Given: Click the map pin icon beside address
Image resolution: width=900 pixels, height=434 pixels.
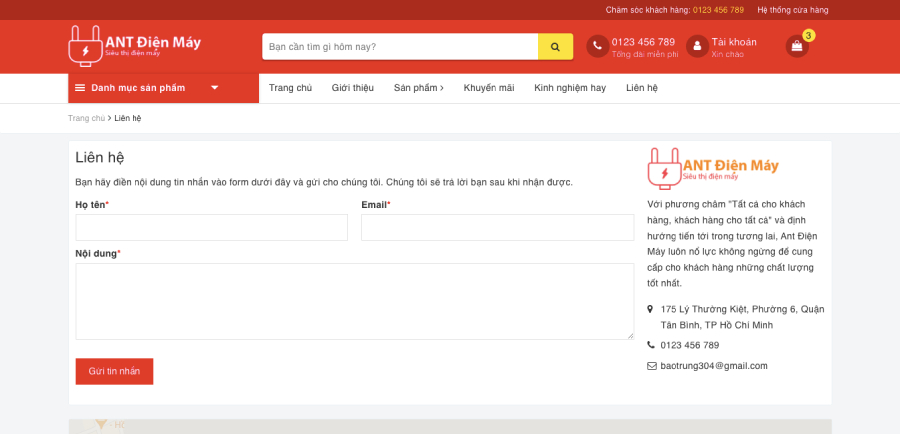Looking at the screenshot, I should 650,309.
